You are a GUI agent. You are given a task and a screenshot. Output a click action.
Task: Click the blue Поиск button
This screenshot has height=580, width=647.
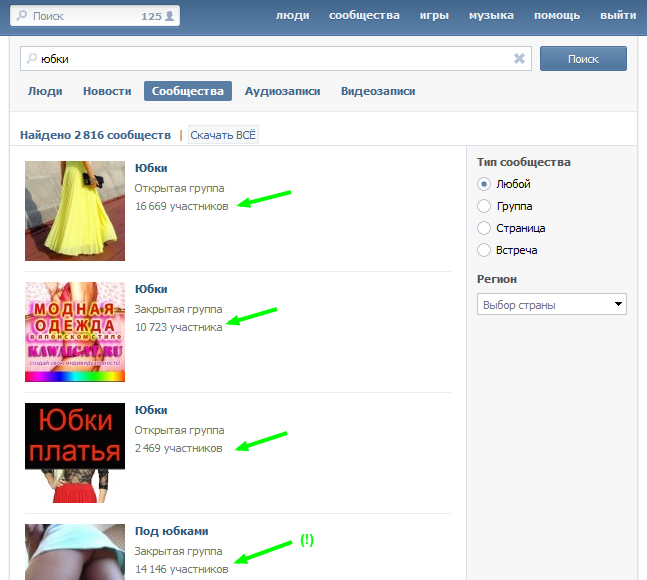[583, 59]
